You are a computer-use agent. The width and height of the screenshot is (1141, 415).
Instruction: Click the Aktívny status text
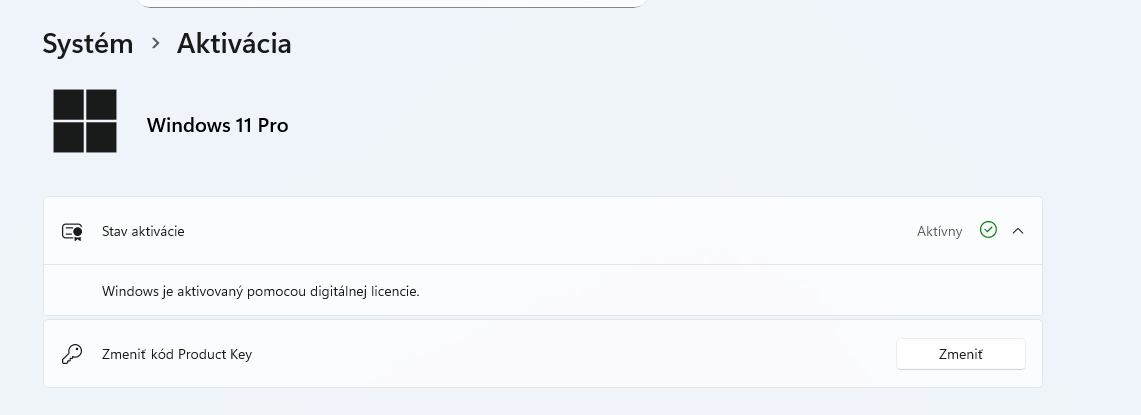click(x=939, y=231)
